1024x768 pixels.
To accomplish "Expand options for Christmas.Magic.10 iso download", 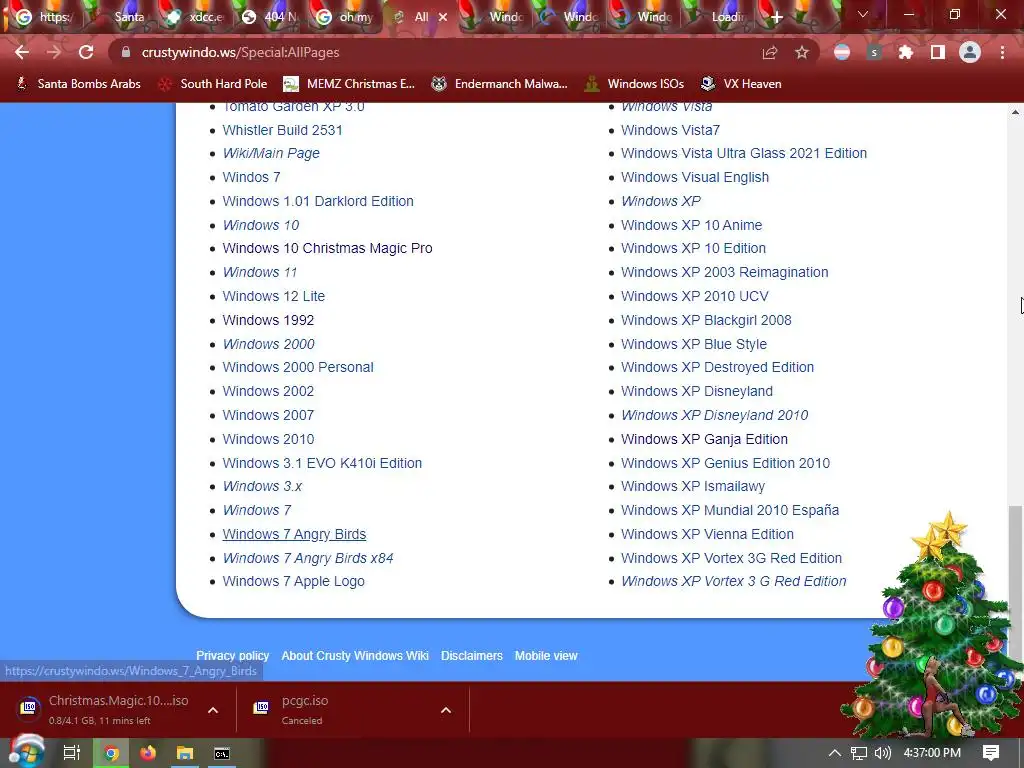I will click(213, 710).
